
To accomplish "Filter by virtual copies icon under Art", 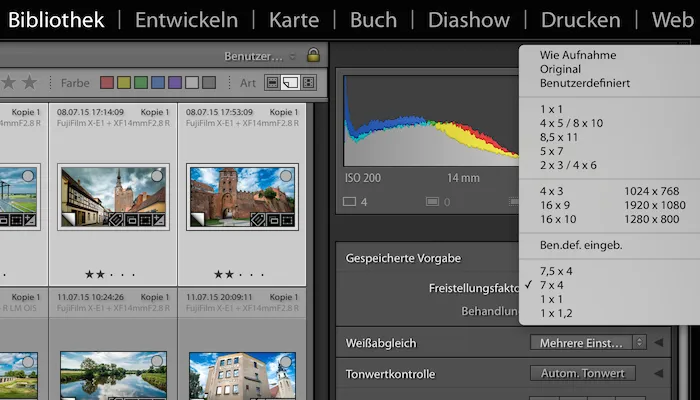I will (290, 83).
